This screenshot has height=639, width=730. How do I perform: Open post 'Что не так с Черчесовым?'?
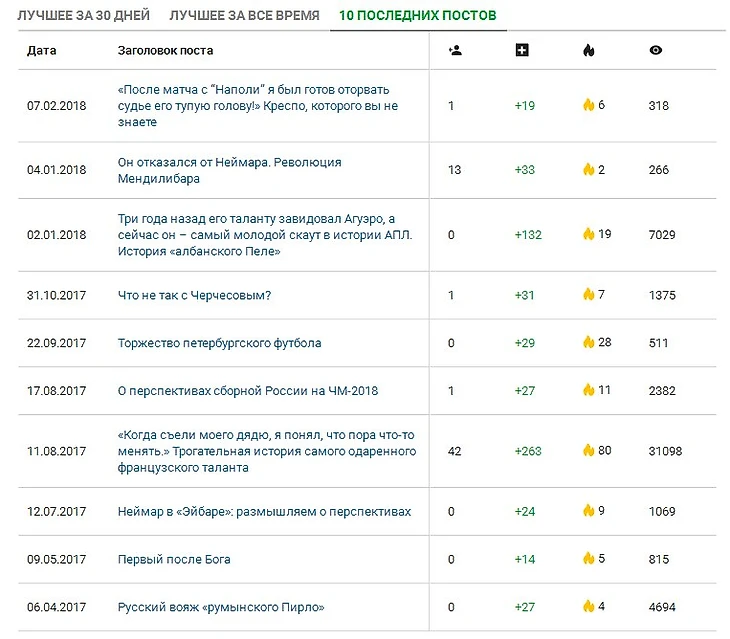tap(194, 295)
